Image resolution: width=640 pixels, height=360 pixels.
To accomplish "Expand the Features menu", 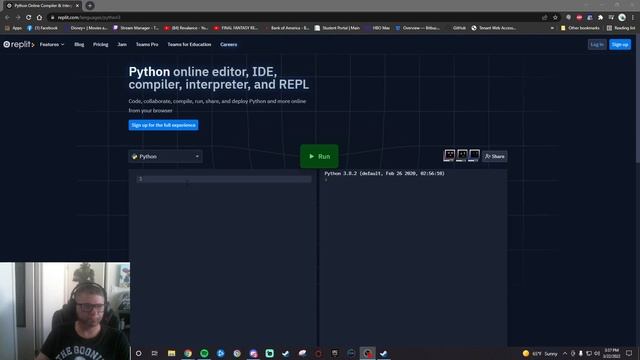I will [52, 44].
